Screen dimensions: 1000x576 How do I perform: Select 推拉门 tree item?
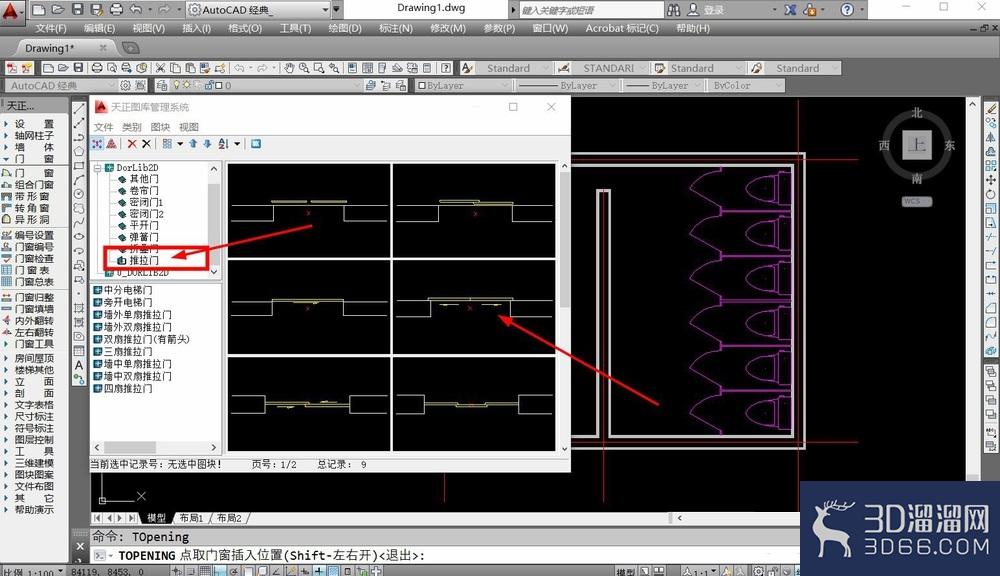coord(144,260)
